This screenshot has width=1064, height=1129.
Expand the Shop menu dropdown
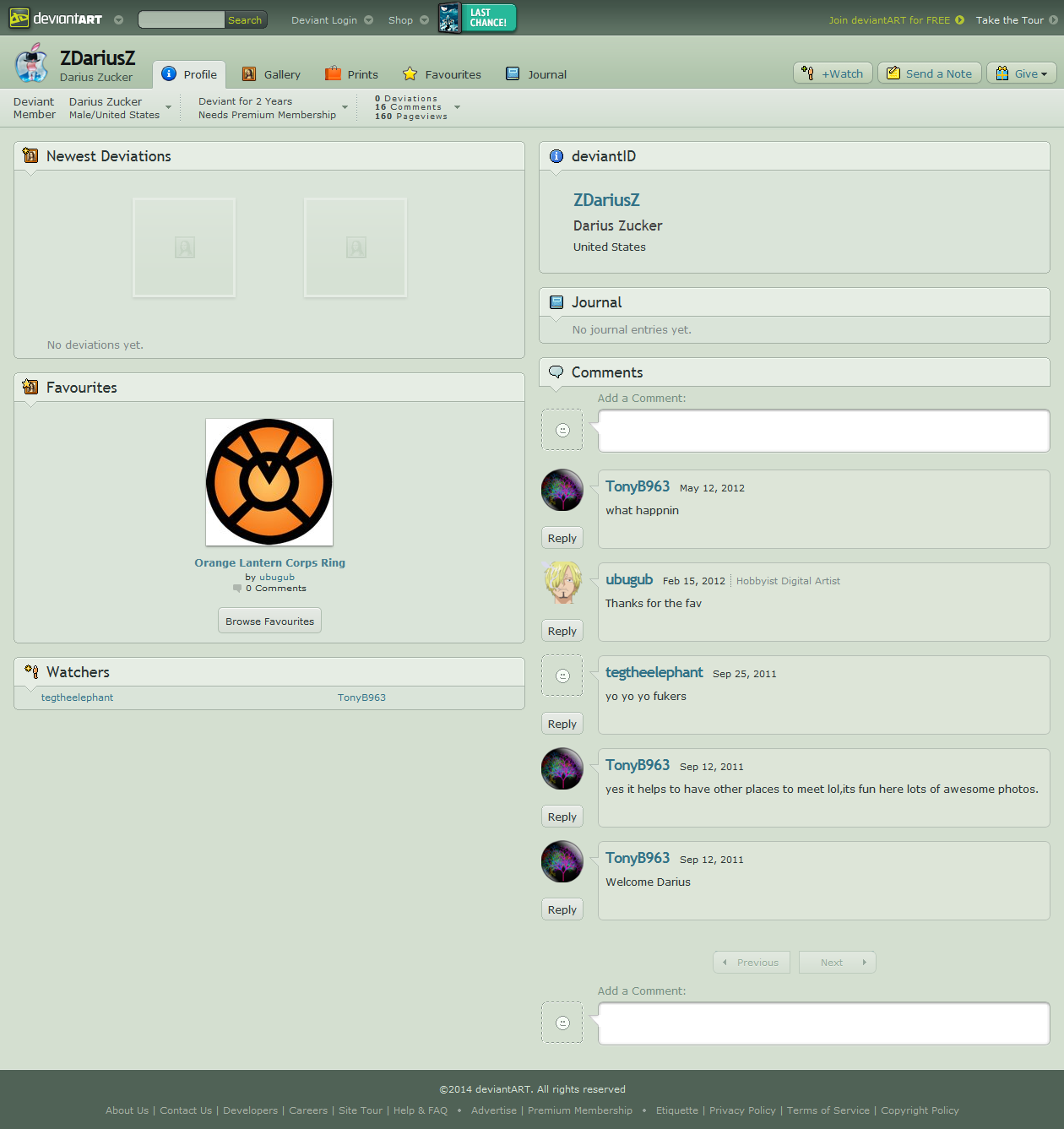click(x=424, y=20)
